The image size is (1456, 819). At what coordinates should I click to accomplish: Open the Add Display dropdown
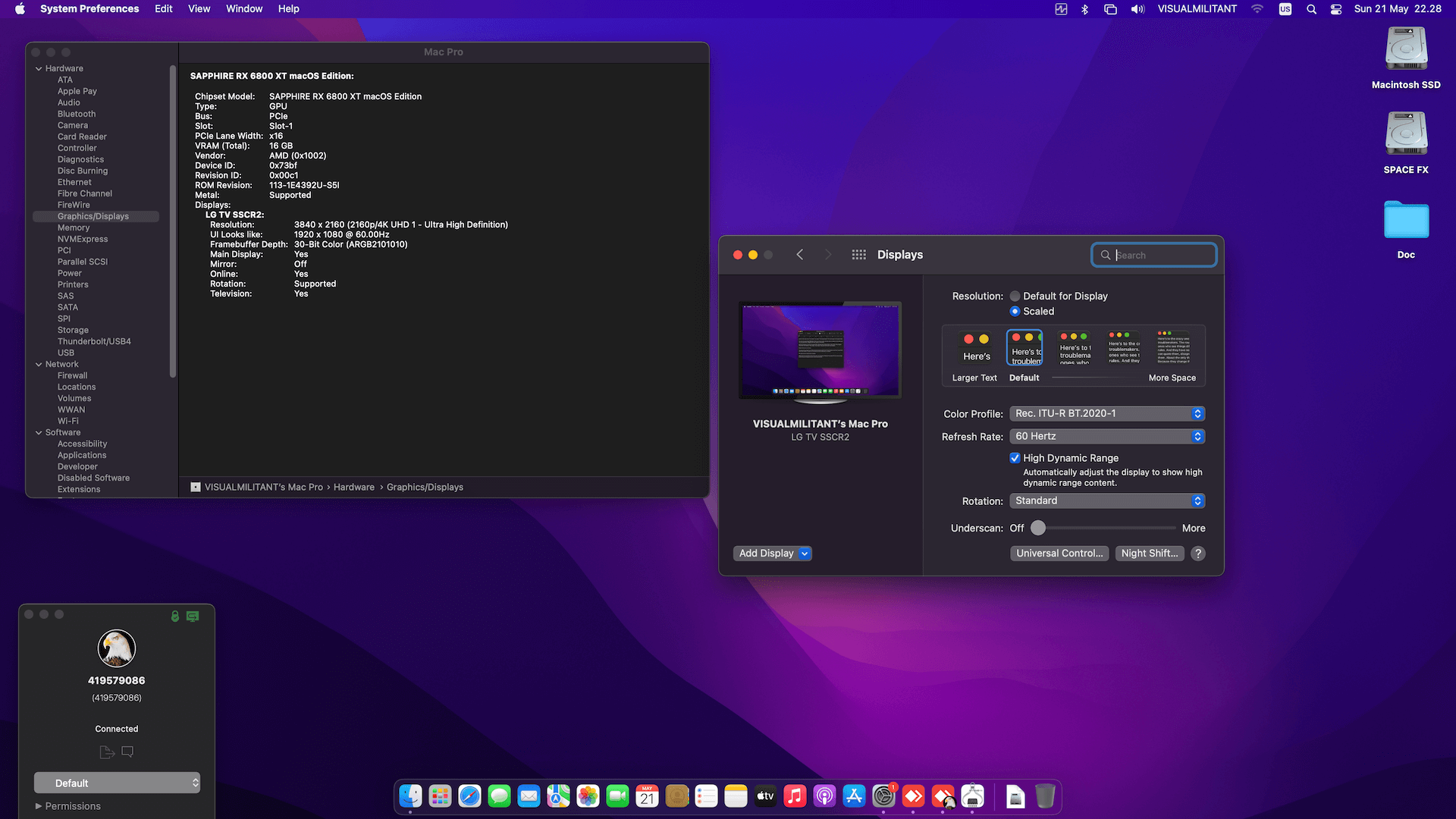[x=772, y=554]
